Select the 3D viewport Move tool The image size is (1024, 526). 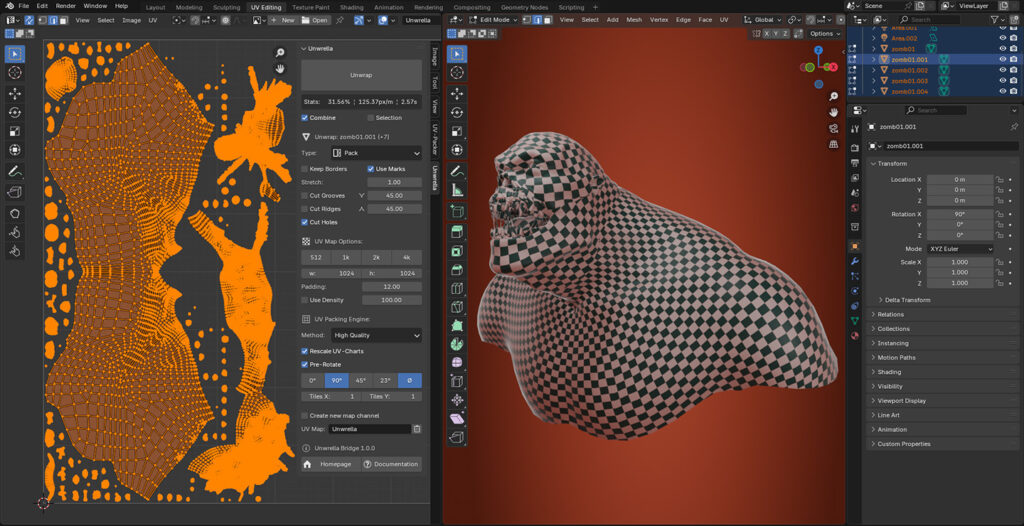[x=457, y=94]
